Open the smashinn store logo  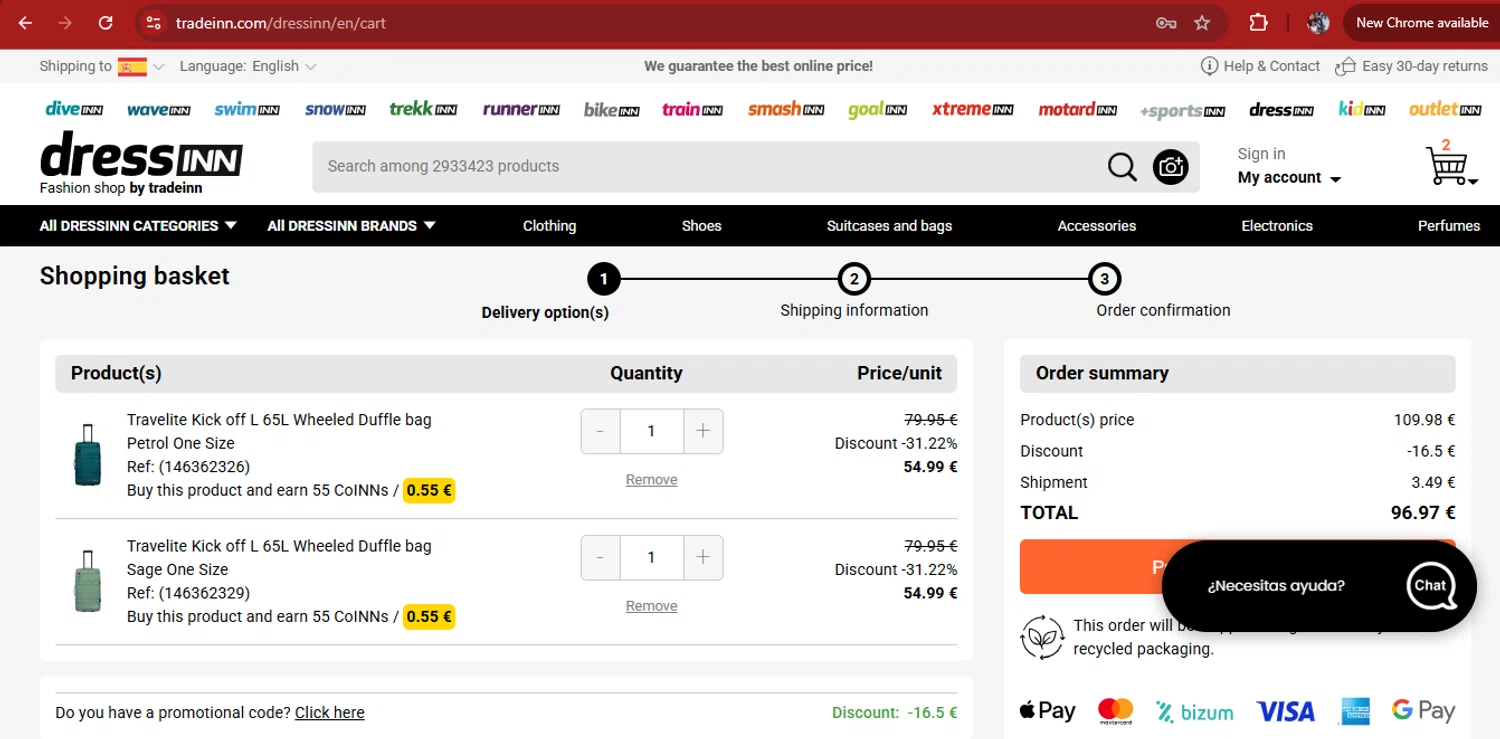786,109
